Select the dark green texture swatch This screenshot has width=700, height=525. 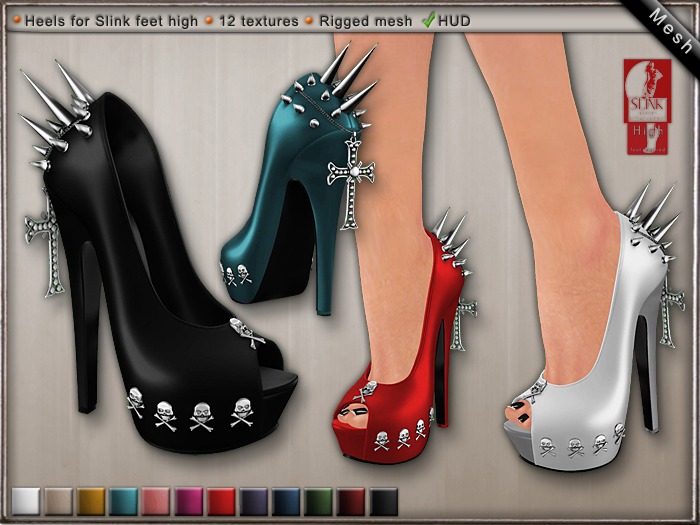pos(319,501)
